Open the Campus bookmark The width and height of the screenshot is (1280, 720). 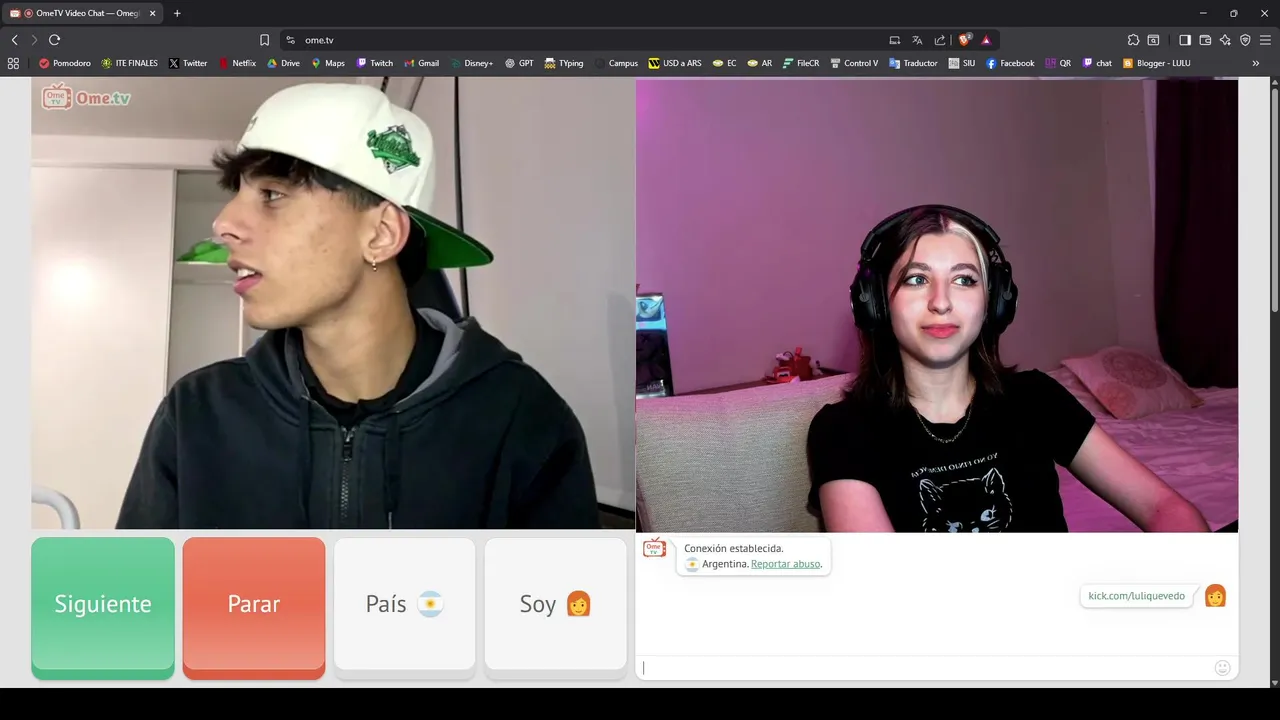pos(616,63)
